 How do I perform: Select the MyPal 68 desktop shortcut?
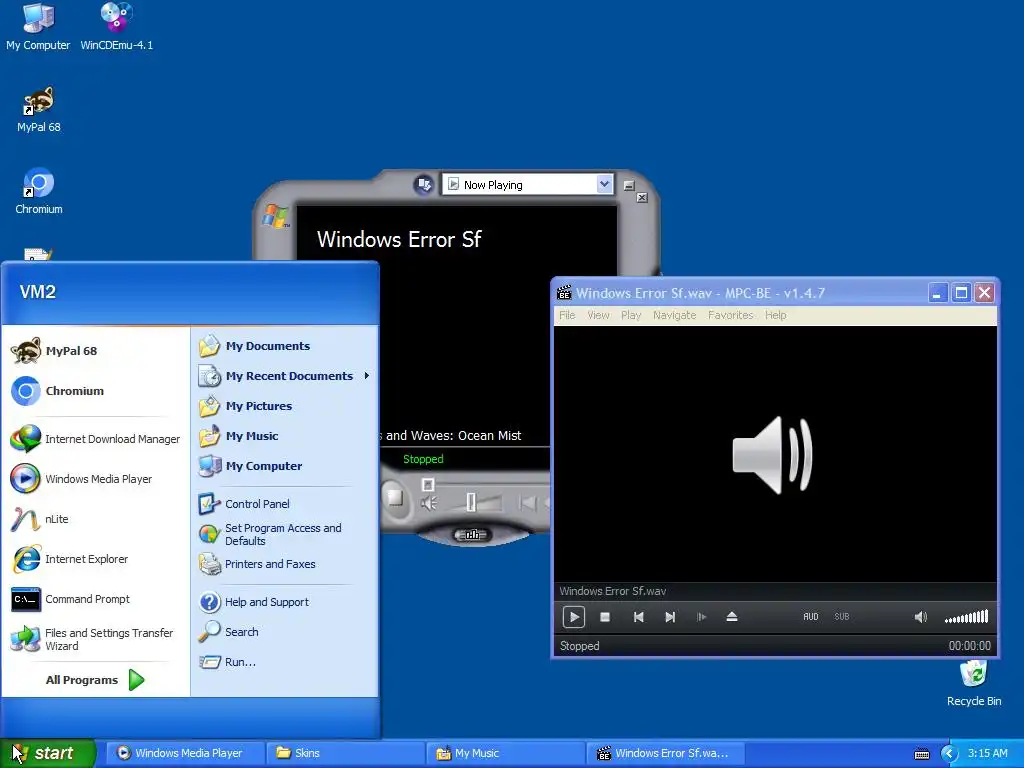pos(39,109)
